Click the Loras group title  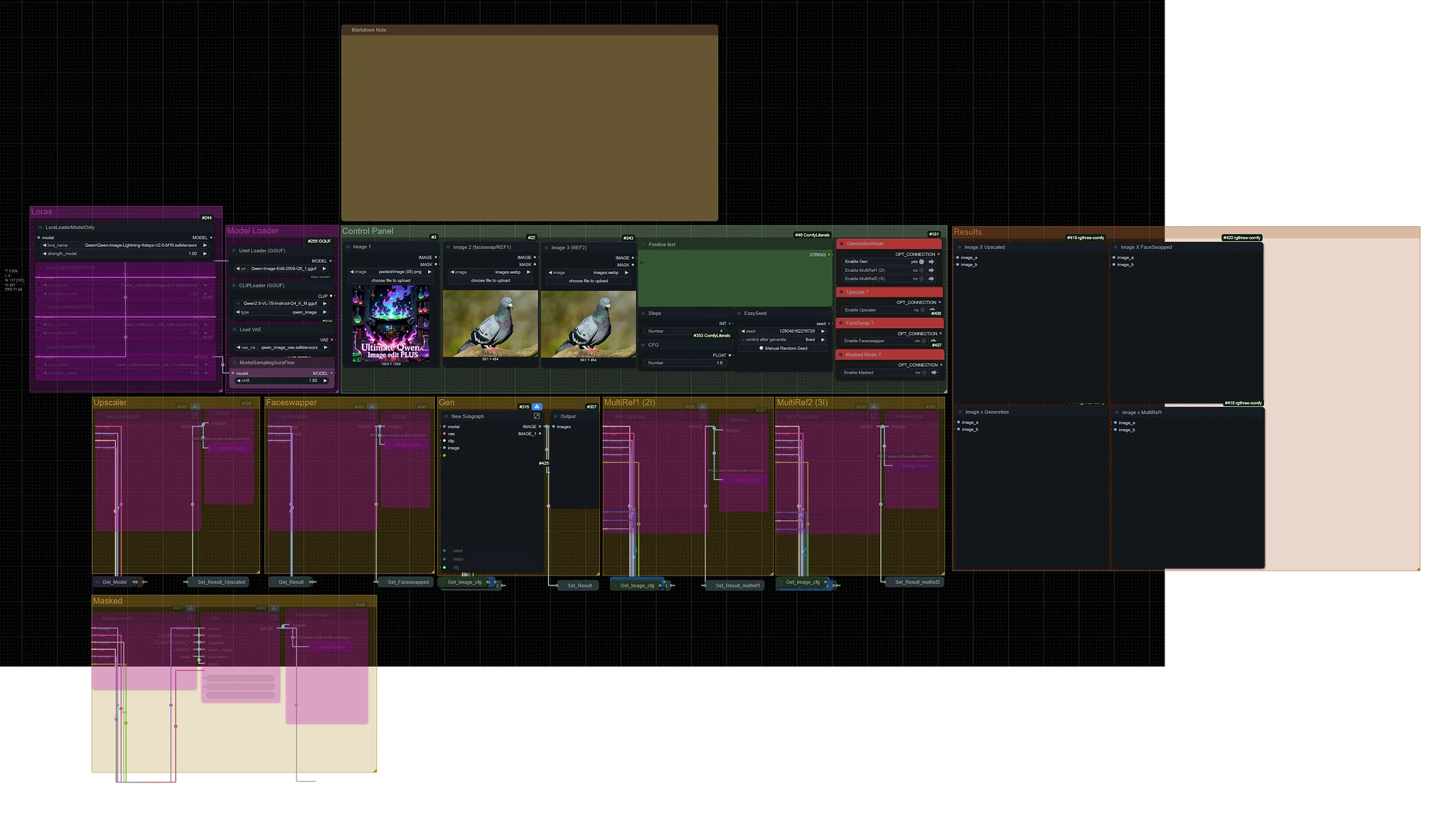(x=41, y=212)
